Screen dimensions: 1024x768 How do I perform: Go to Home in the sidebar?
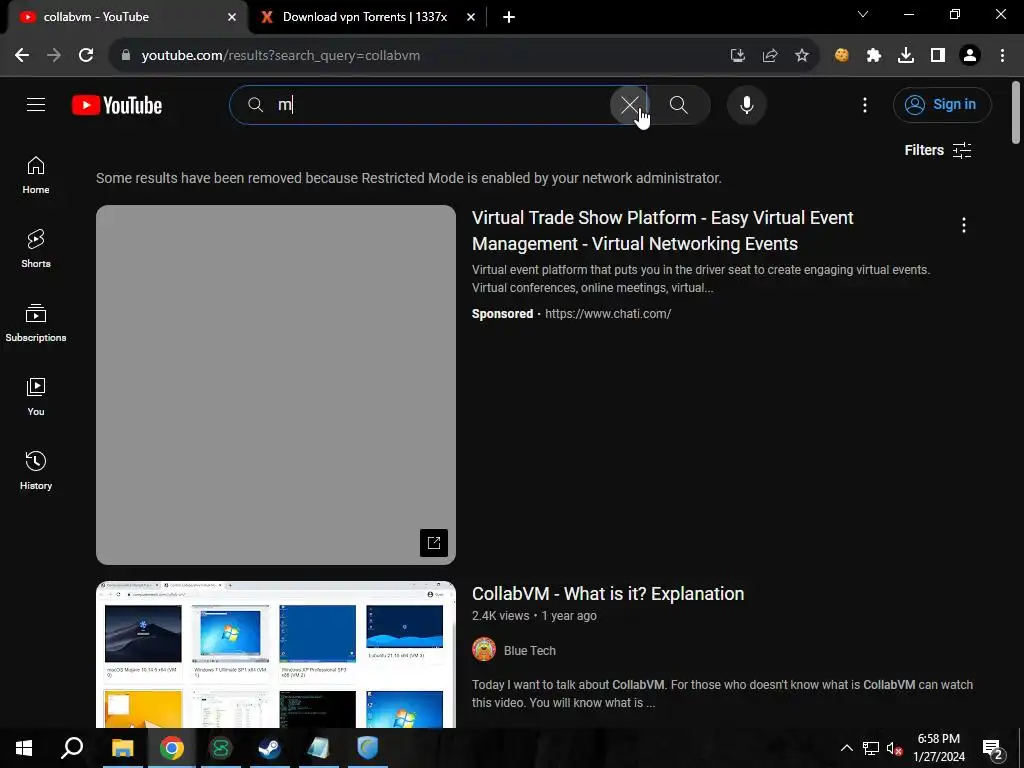point(36,175)
